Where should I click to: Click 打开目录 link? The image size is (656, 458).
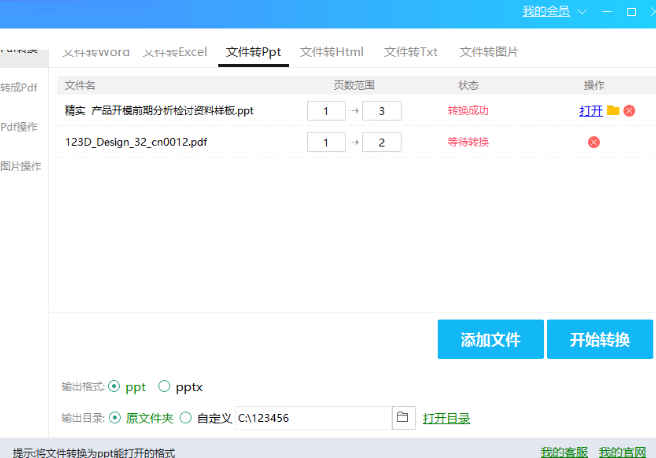click(446, 418)
